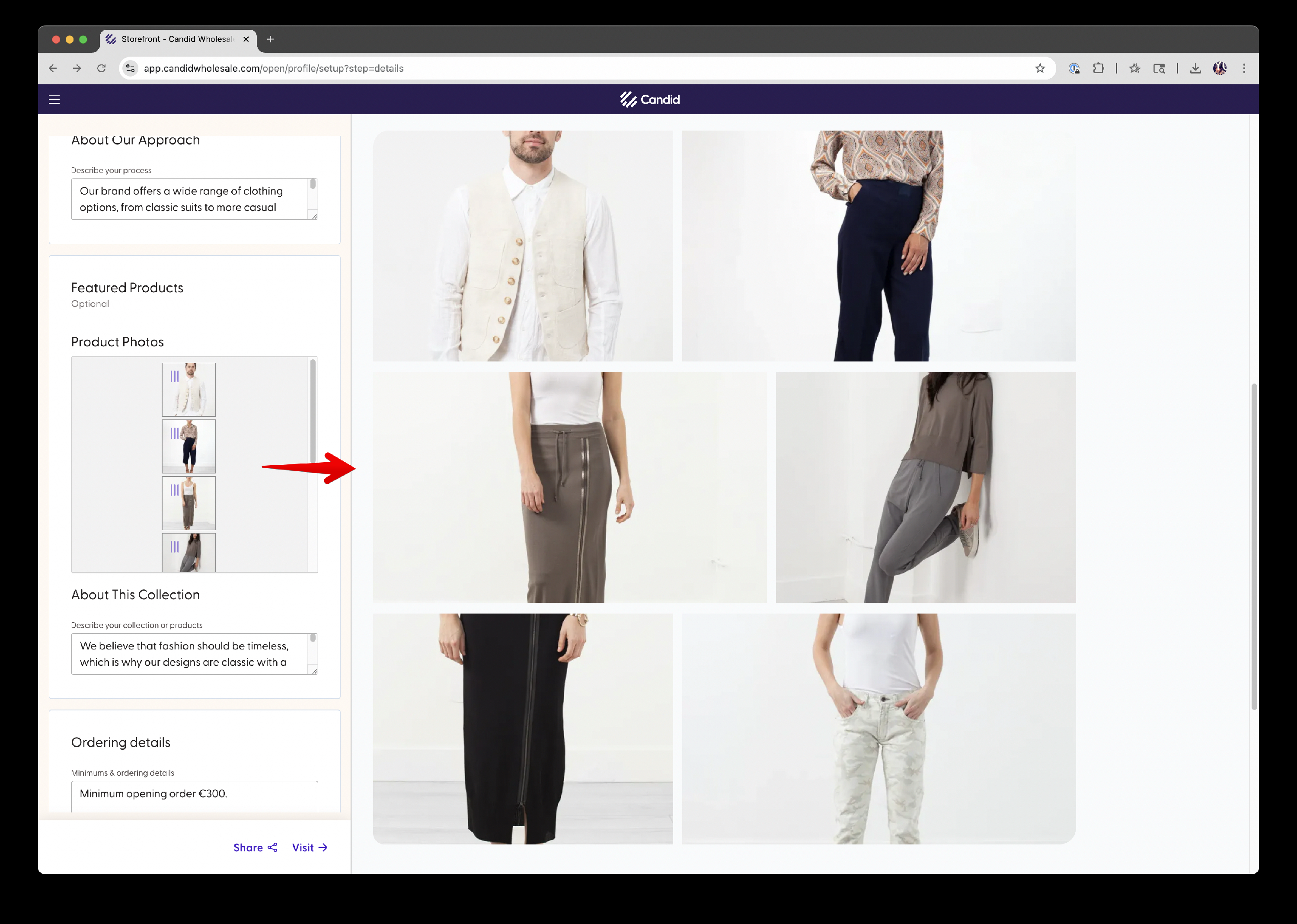Image resolution: width=1297 pixels, height=924 pixels.
Task: Grab the drag handle on the grey pants photo
Action: click(175, 547)
